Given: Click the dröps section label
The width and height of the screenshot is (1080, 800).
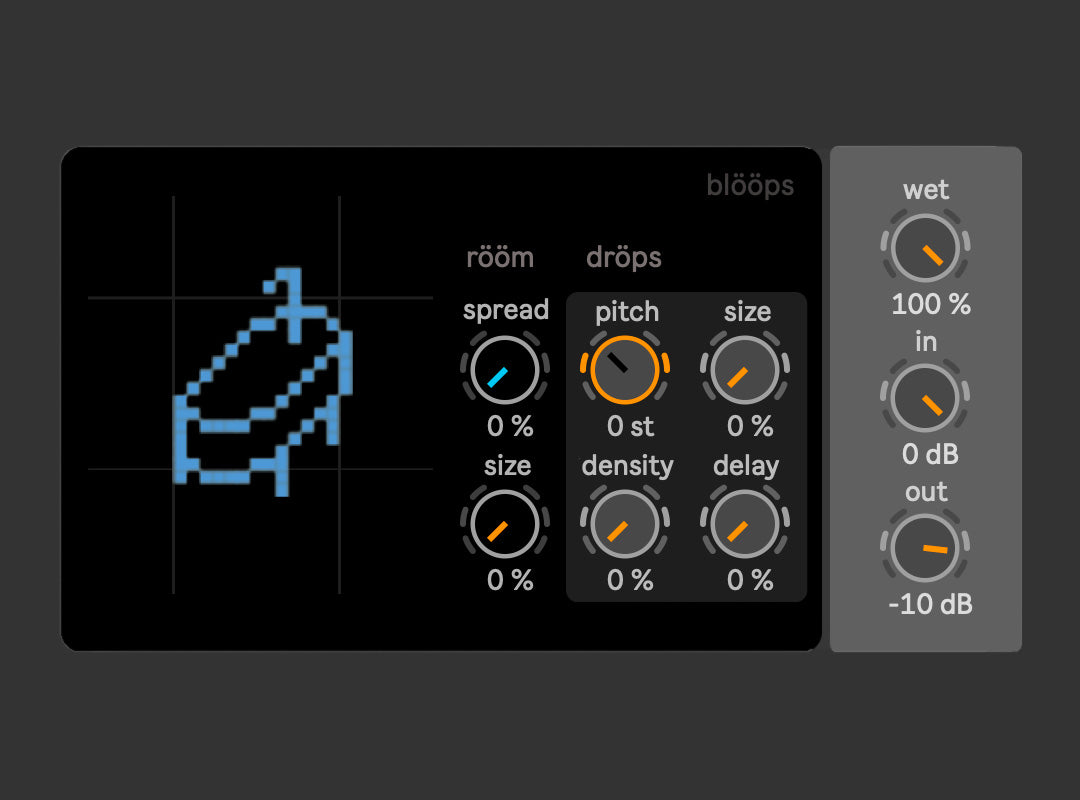Looking at the screenshot, I should click(624, 258).
